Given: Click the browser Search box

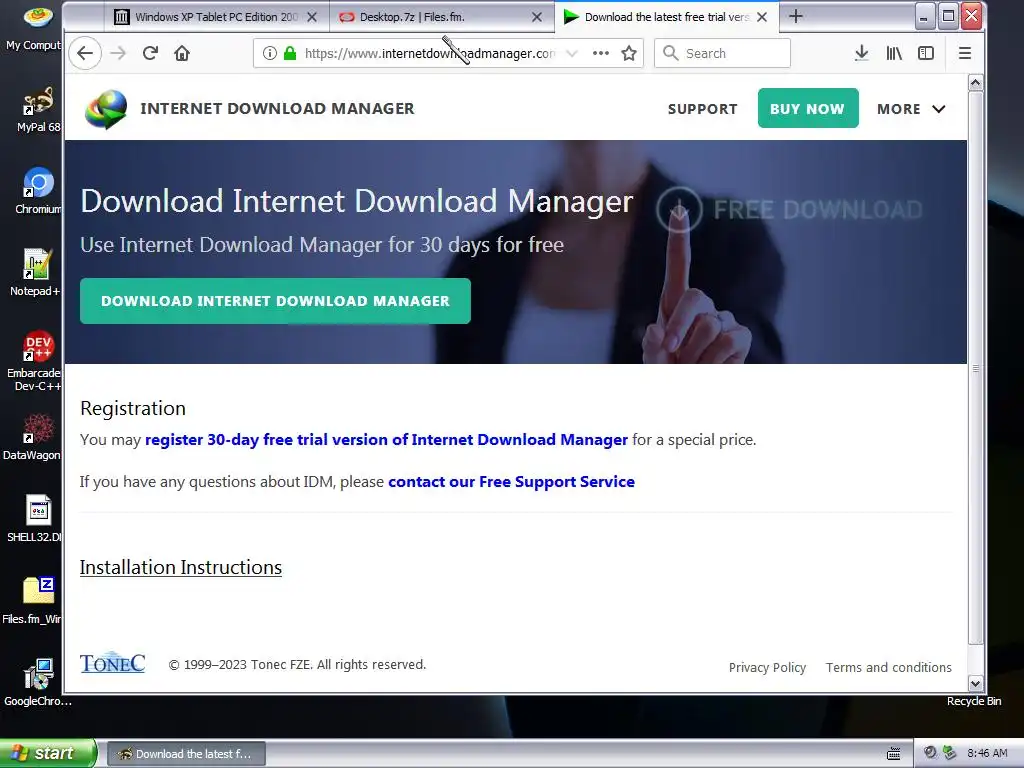Looking at the screenshot, I should (x=722, y=53).
